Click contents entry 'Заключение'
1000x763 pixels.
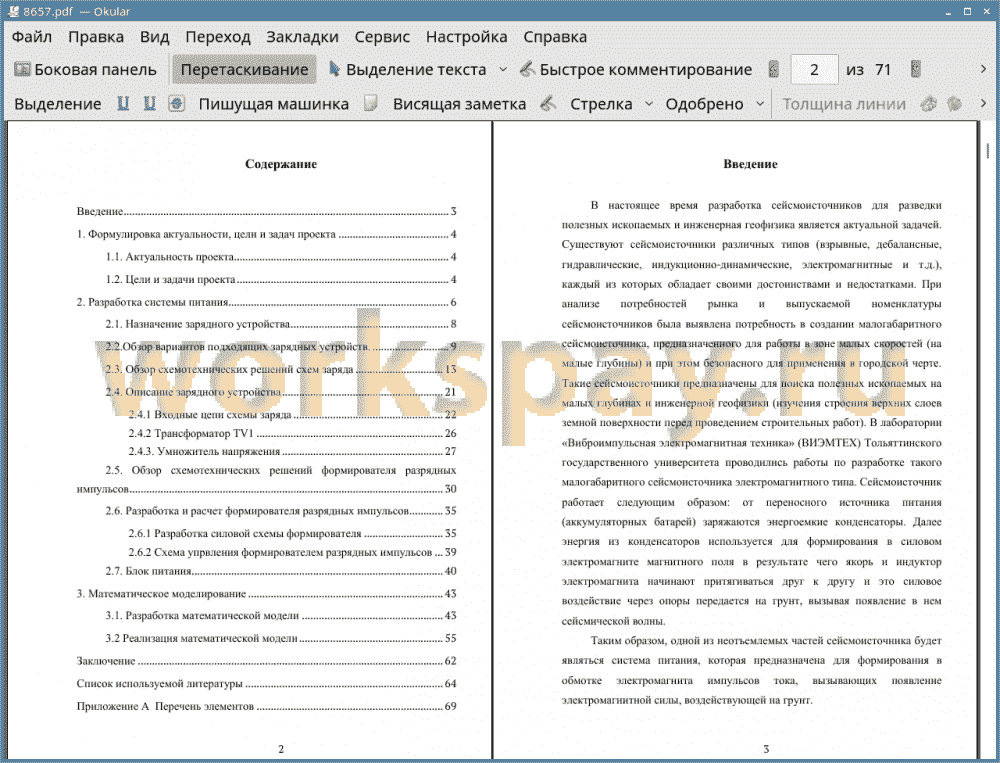267,661
